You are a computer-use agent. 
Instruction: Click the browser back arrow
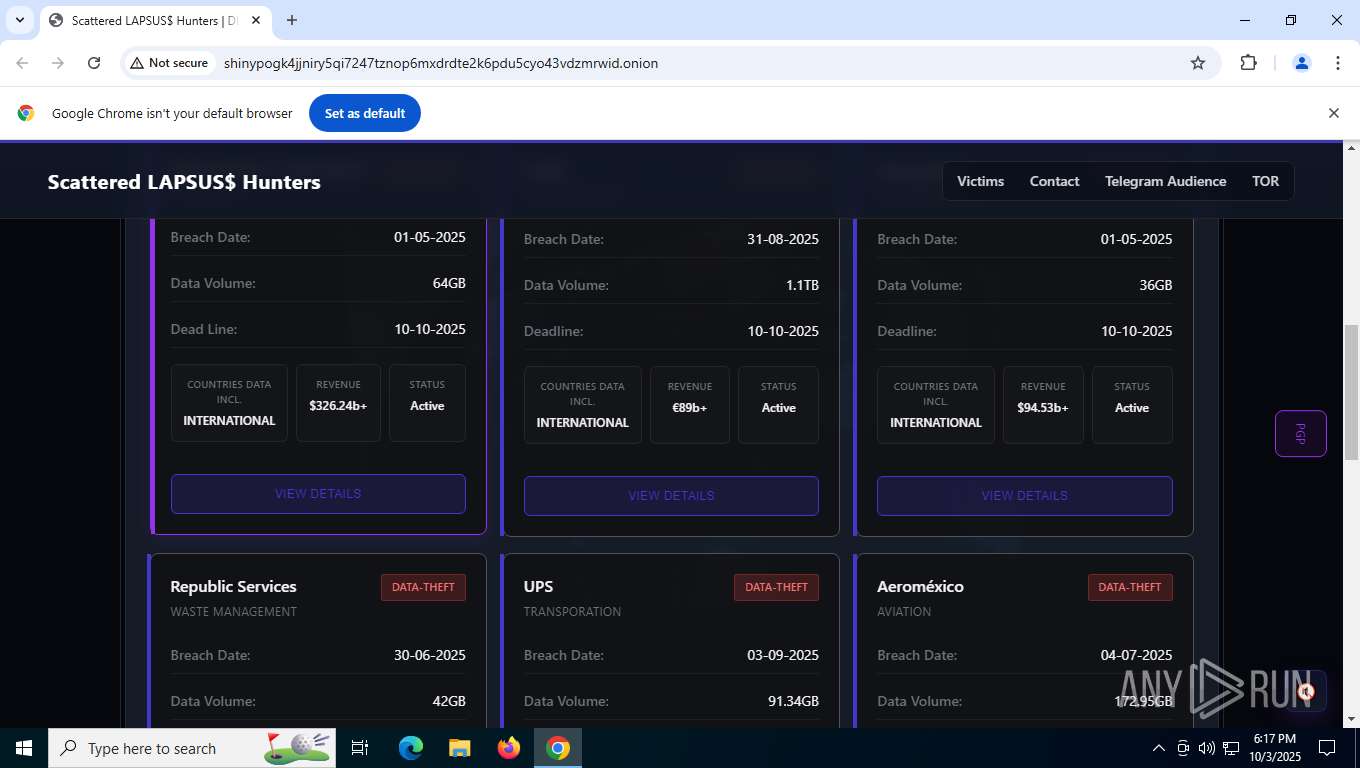[22, 63]
